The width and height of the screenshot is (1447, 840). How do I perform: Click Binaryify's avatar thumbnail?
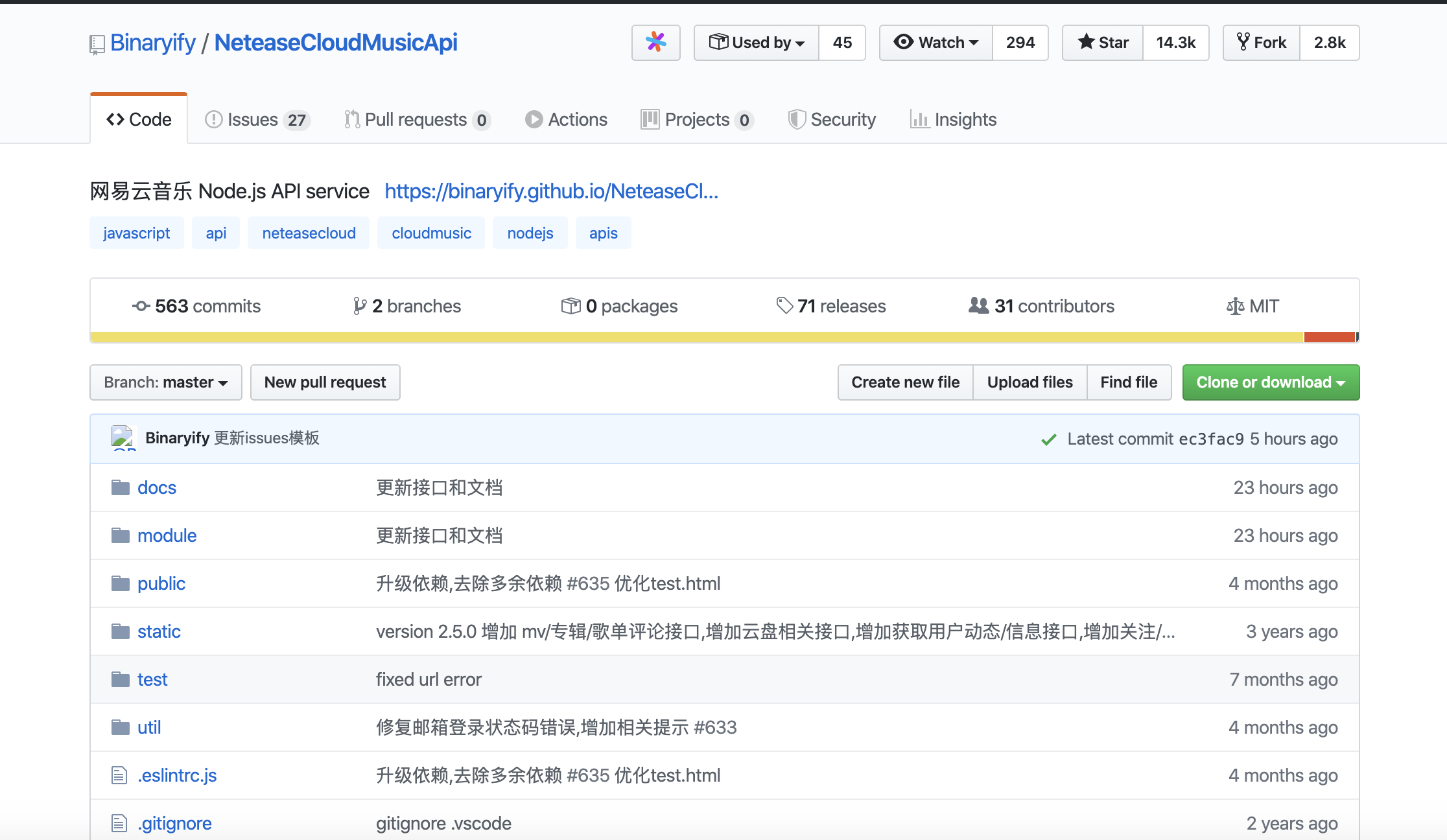pos(124,438)
